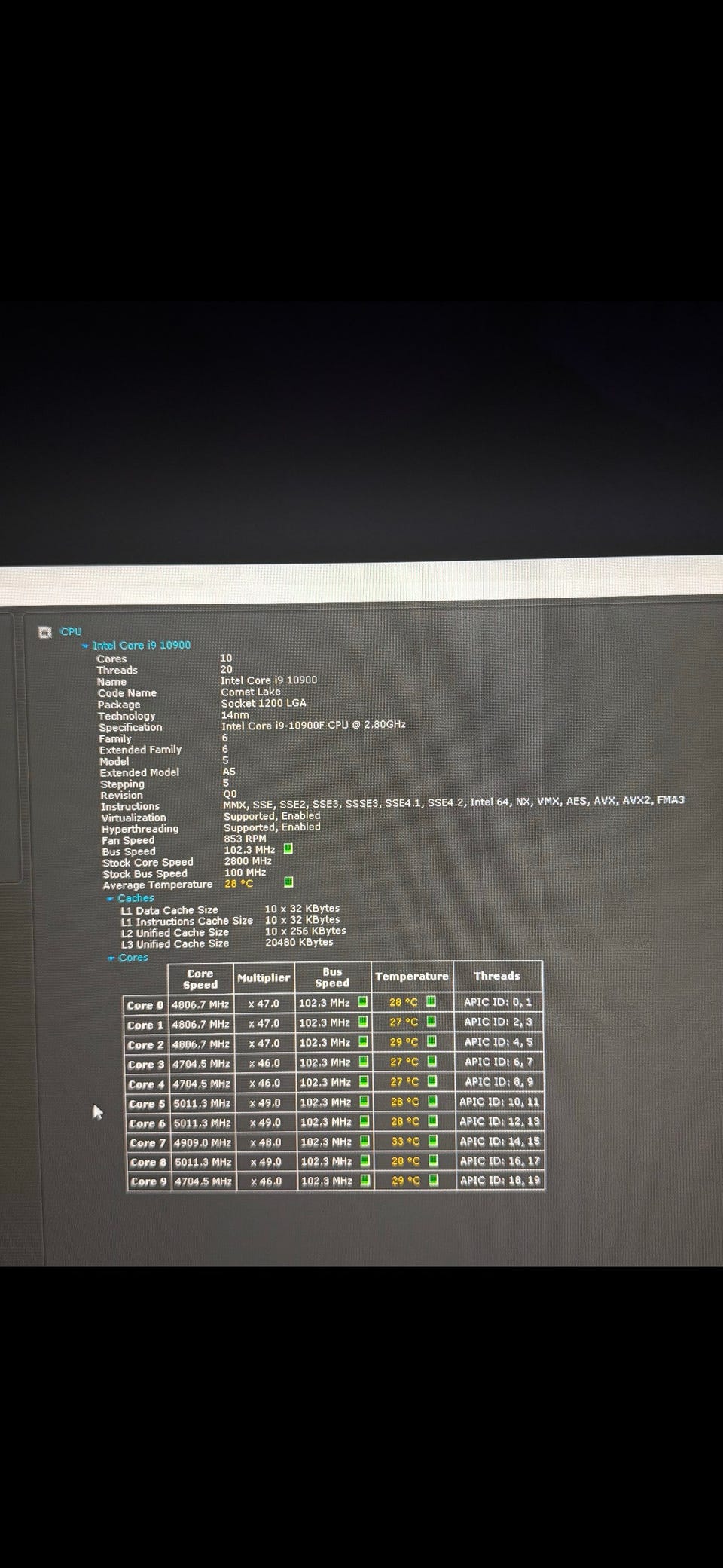Select the Core 0 row label
Viewport: 723px width, 1568px height.
[x=145, y=1005]
